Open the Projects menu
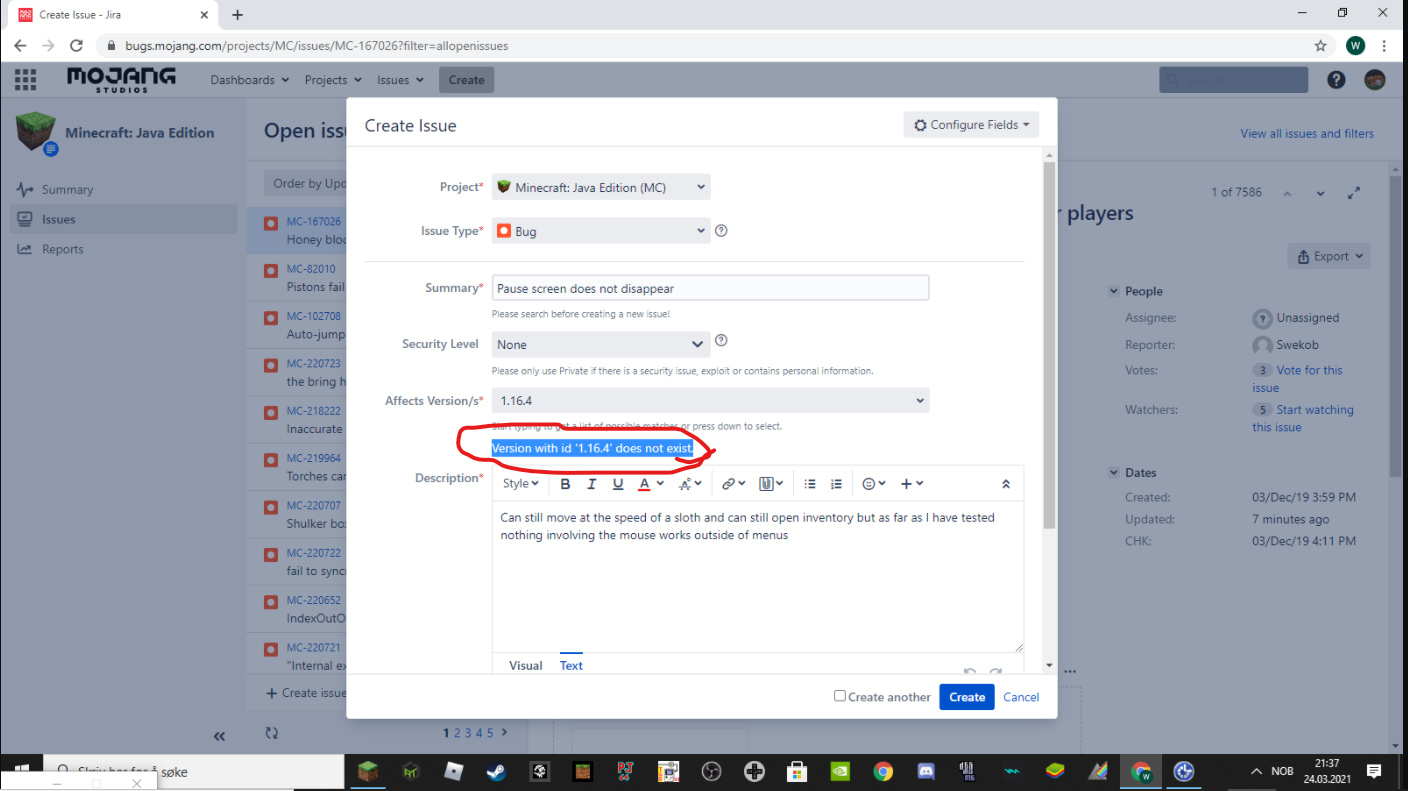Screen dimensions: 1408x791 [333, 80]
